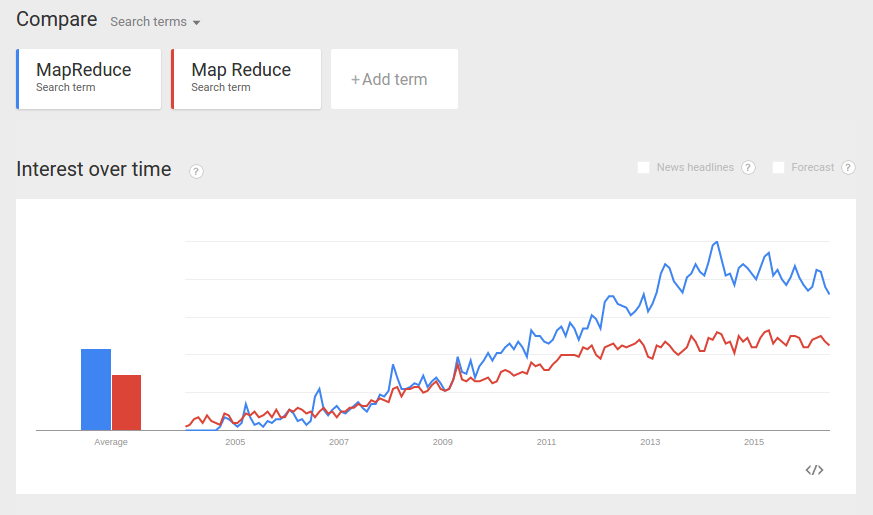Toggle the Forecast checkbox
Viewport: 873px width, 515px height.
coord(779,167)
